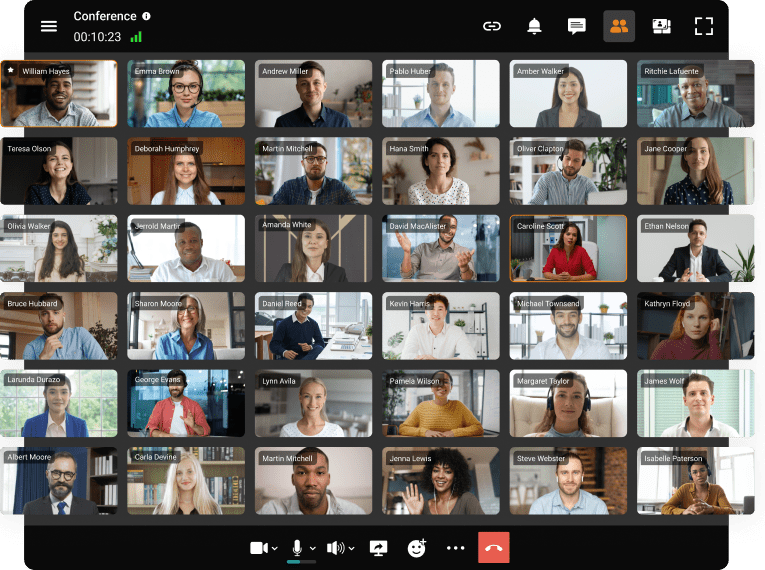Toggle the participants list panel
The image size is (765, 570).
pyautogui.click(x=619, y=26)
